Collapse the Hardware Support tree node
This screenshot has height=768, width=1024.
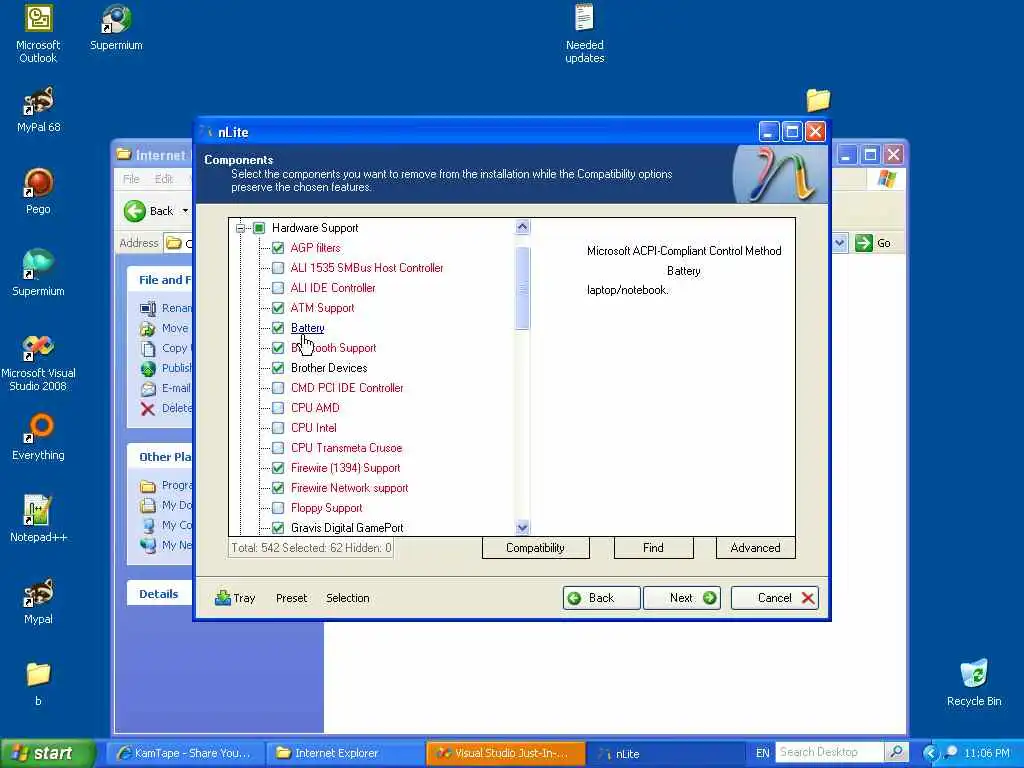[x=240, y=228]
